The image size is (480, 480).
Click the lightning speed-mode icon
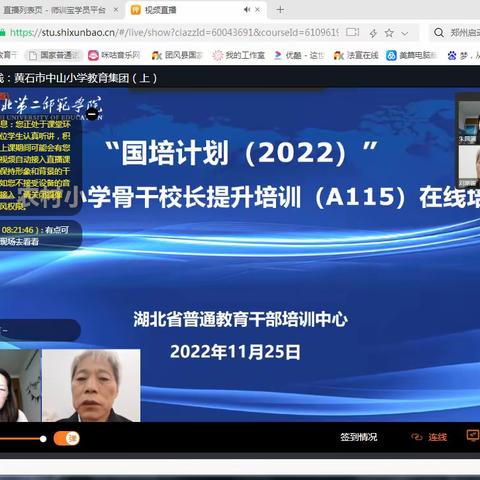(373, 33)
